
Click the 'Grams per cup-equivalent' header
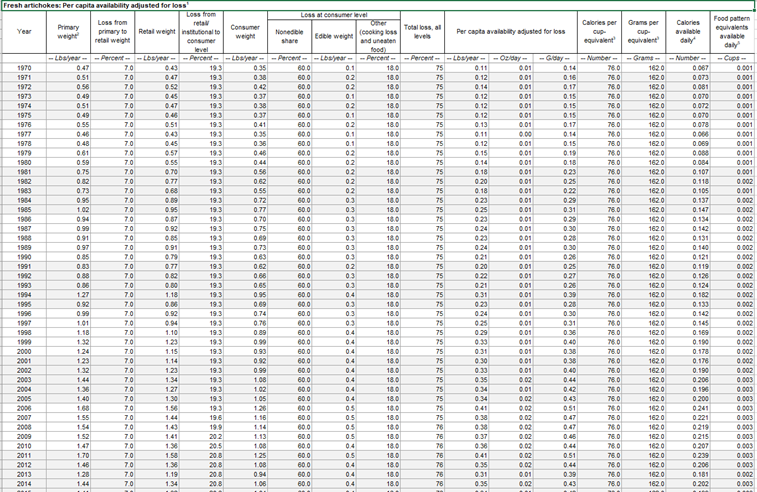coord(644,32)
